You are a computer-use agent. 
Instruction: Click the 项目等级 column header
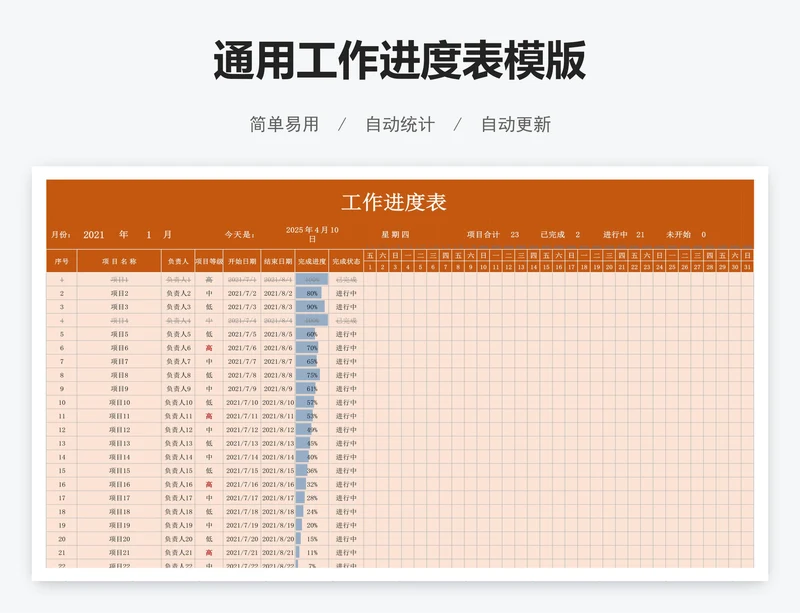pos(209,261)
